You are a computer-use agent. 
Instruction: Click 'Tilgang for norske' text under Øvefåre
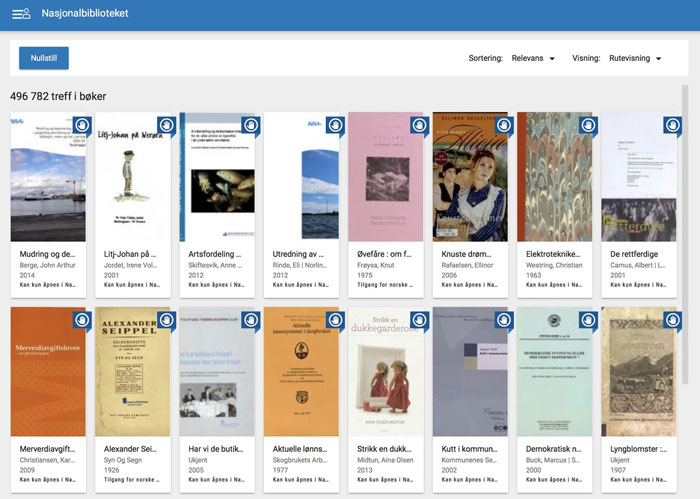coord(385,285)
